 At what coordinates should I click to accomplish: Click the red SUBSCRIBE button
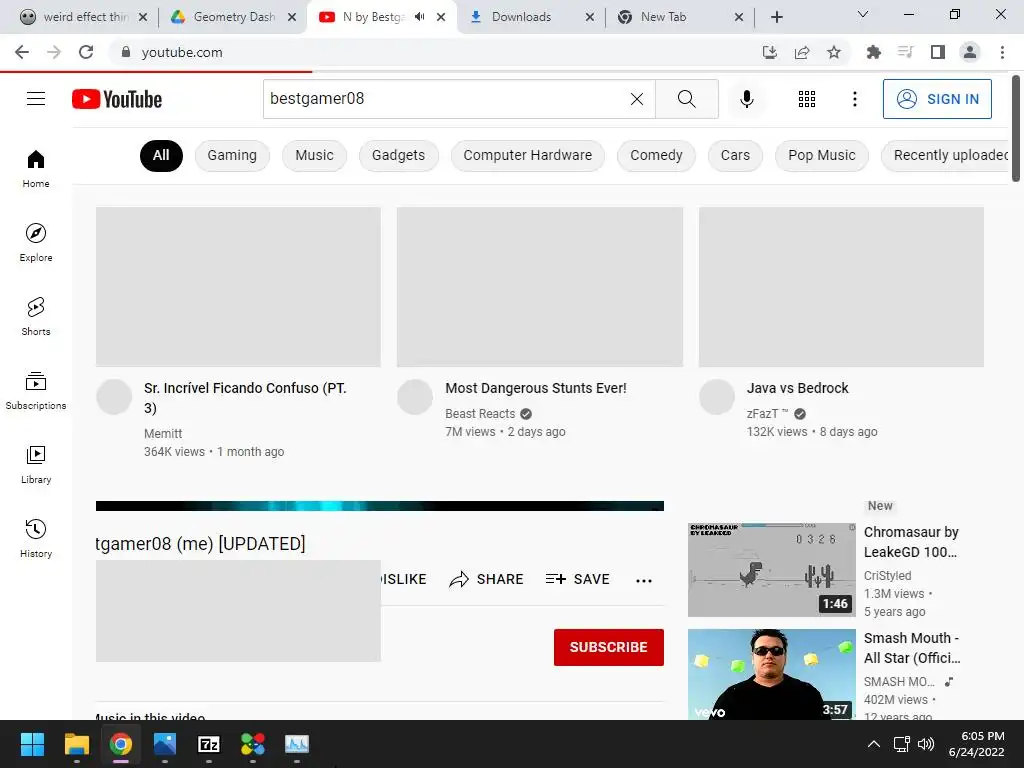(x=609, y=647)
